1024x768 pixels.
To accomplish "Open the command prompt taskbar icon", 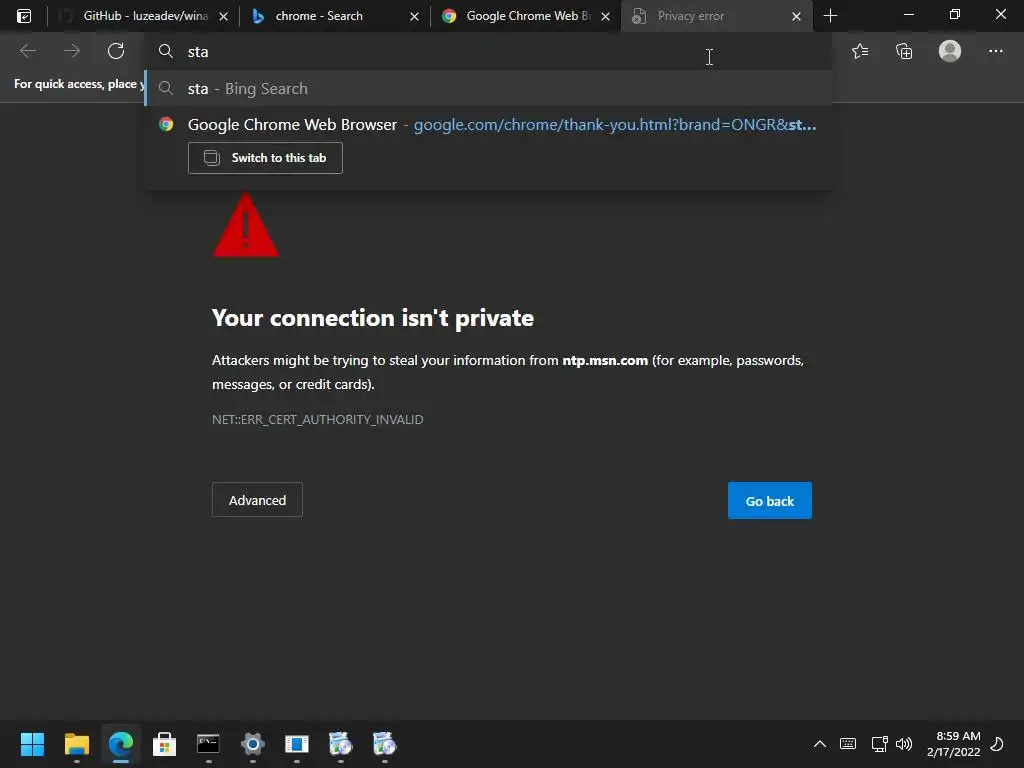I will [x=208, y=744].
